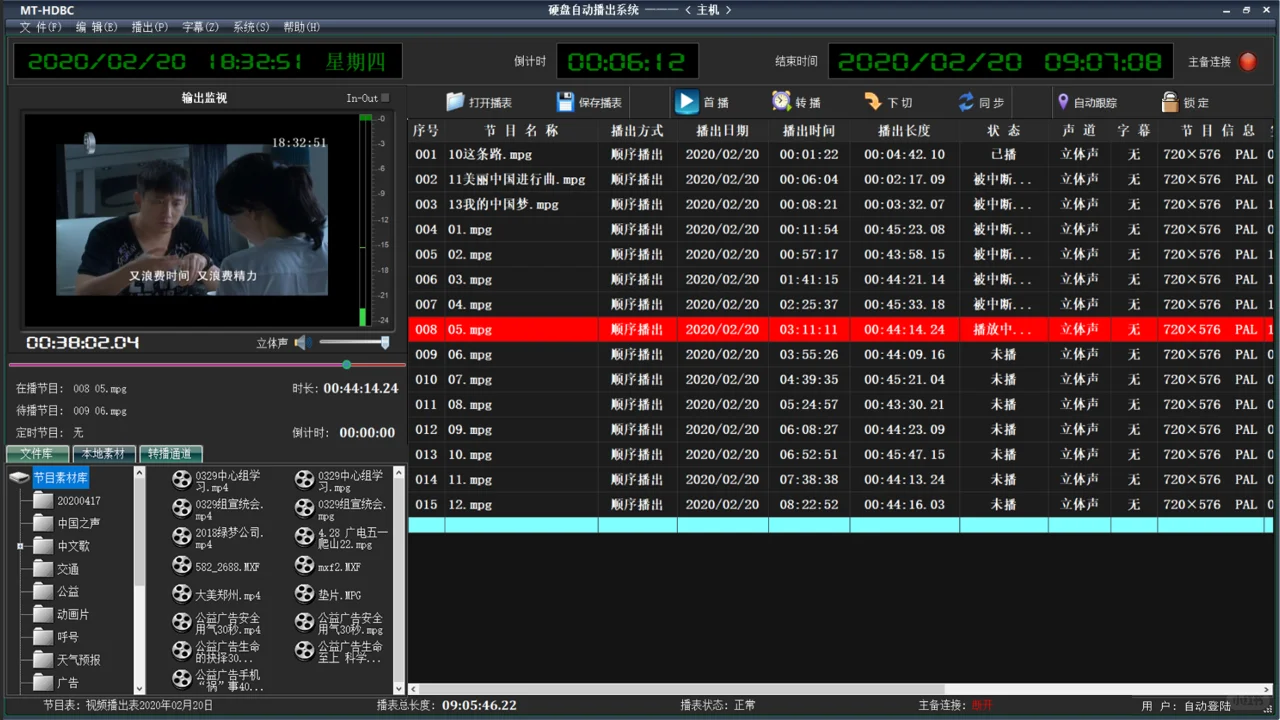Select 公益广告安全用气30秒.mpg film reel
1280x720 pixels.
[304, 623]
